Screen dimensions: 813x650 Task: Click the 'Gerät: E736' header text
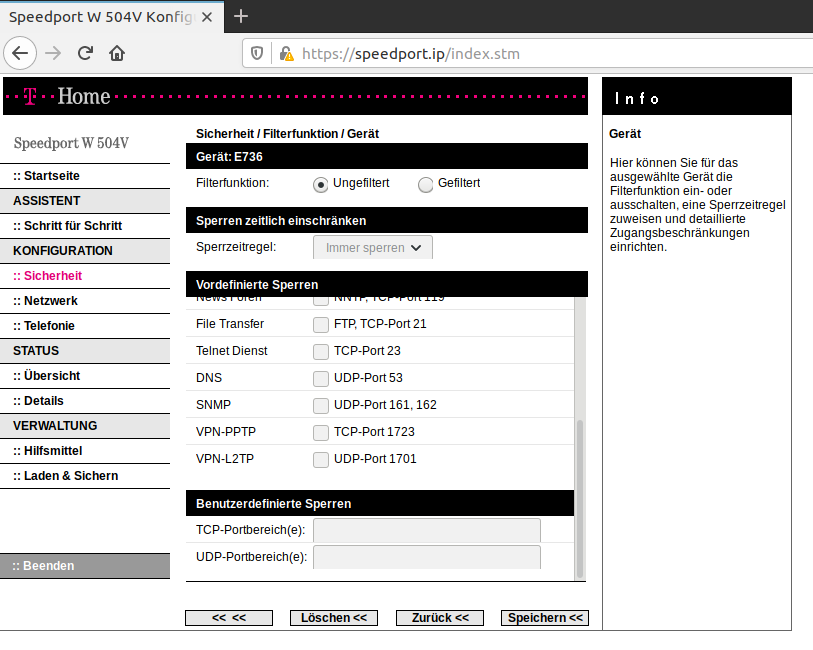coord(229,157)
